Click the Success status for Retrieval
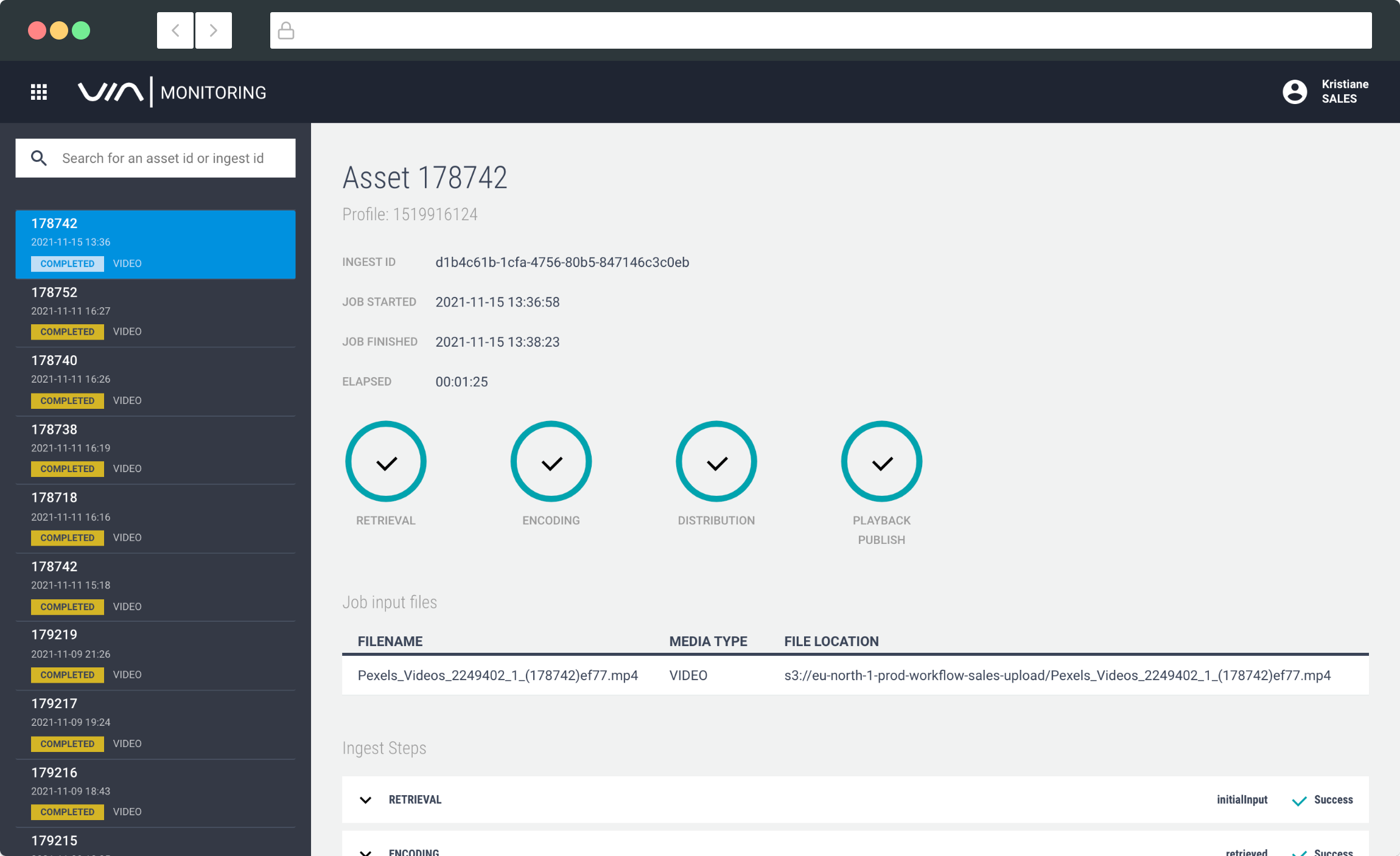This screenshot has height=856, width=1400. (x=1332, y=800)
